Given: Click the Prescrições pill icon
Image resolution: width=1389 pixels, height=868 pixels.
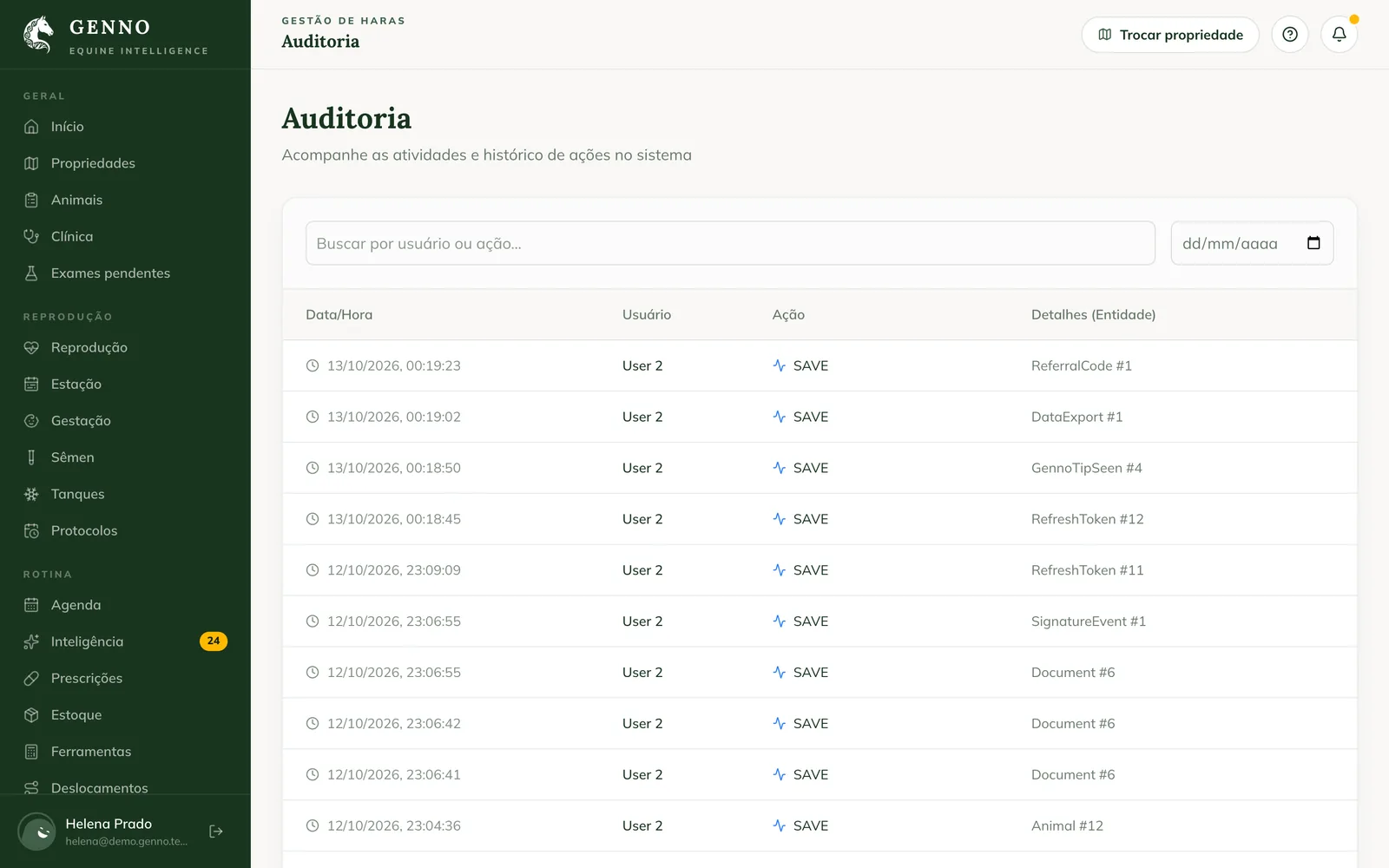Looking at the screenshot, I should click(x=31, y=678).
